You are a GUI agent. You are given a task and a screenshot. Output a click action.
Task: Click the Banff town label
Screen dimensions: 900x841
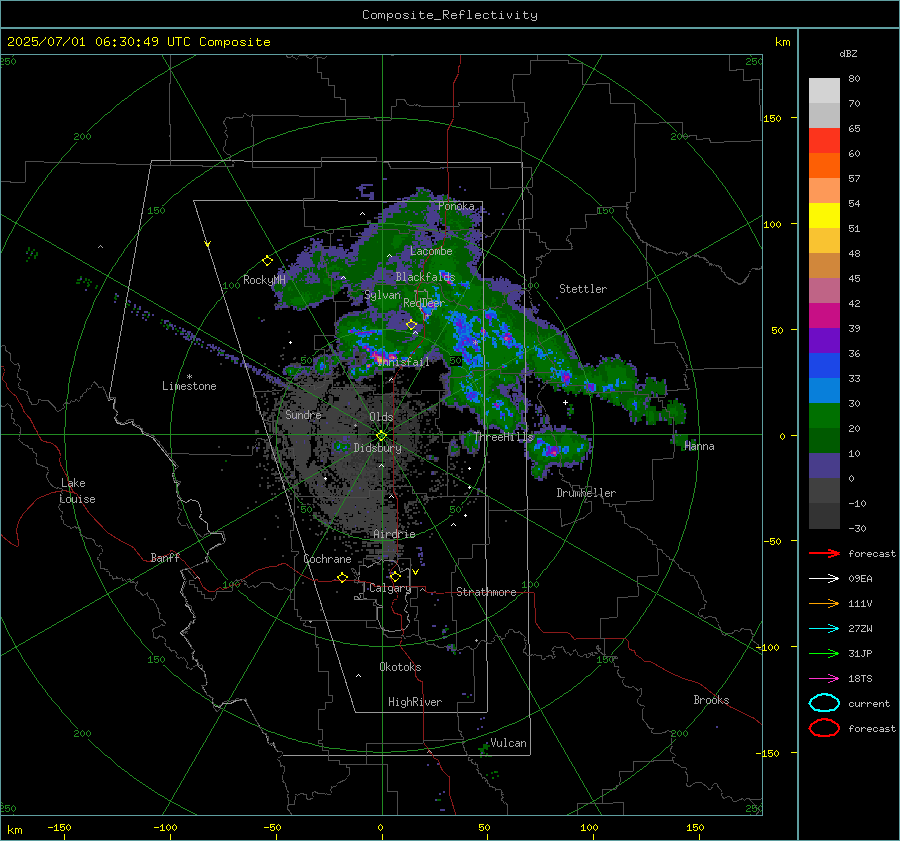(x=165, y=557)
